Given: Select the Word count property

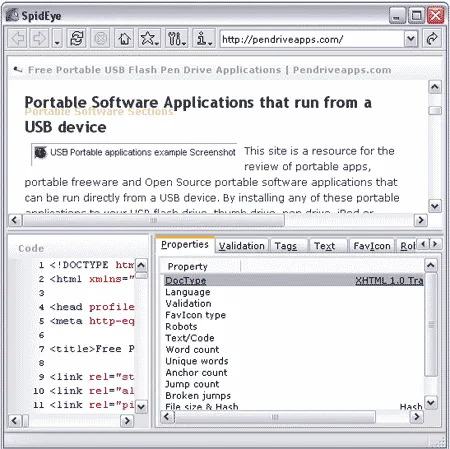Looking at the screenshot, I should (192, 349).
